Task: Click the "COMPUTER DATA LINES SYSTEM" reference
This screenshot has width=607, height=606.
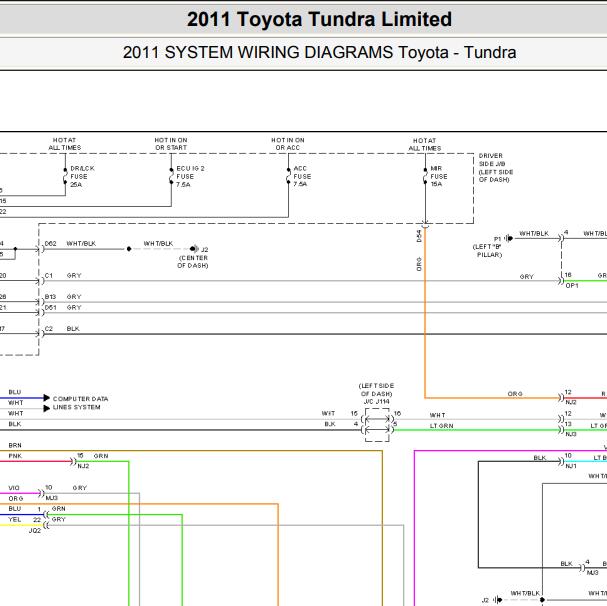Action: pyautogui.click(x=81, y=403)
